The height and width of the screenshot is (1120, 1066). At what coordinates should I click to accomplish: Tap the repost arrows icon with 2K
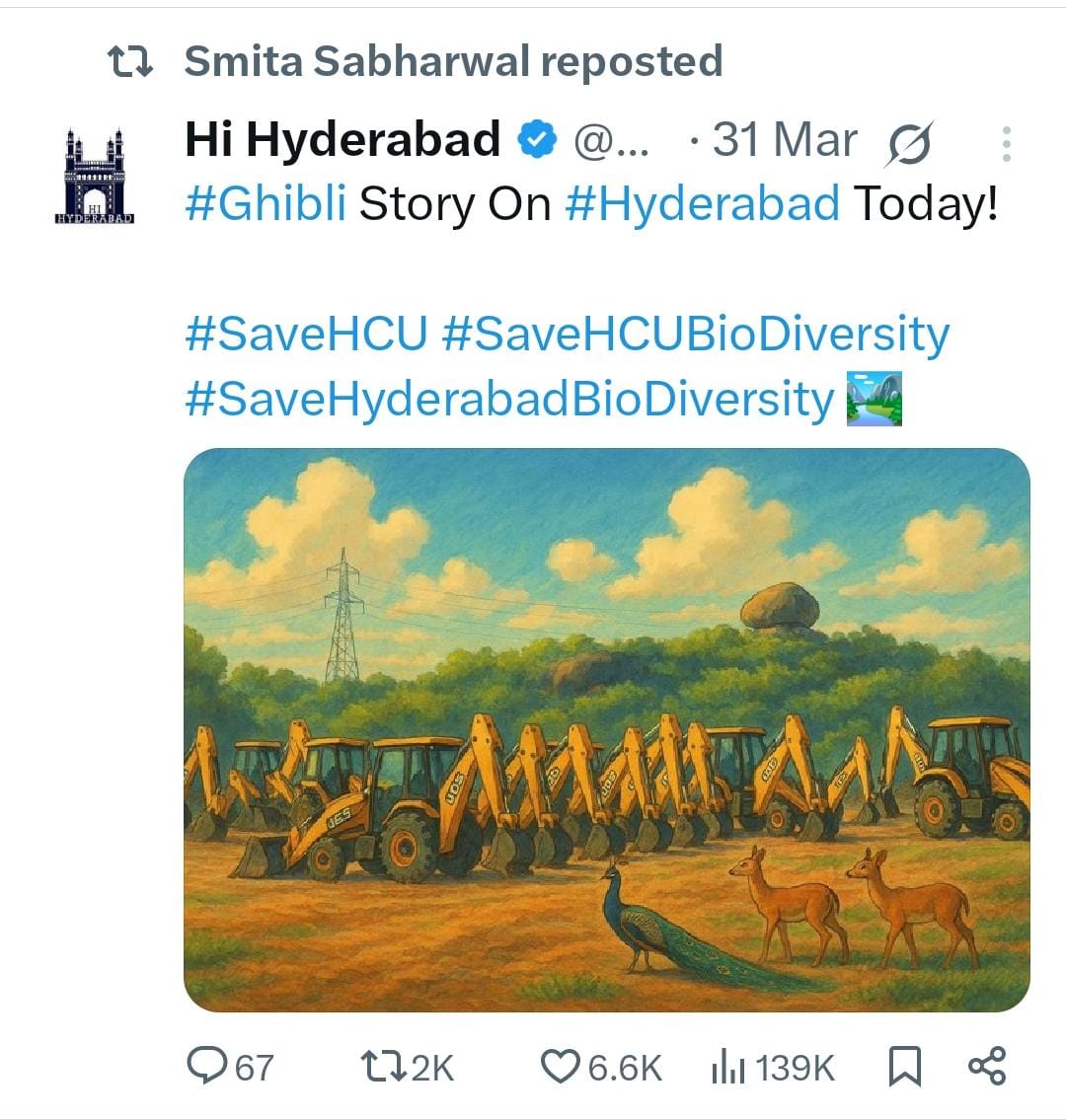[382, 1067]
